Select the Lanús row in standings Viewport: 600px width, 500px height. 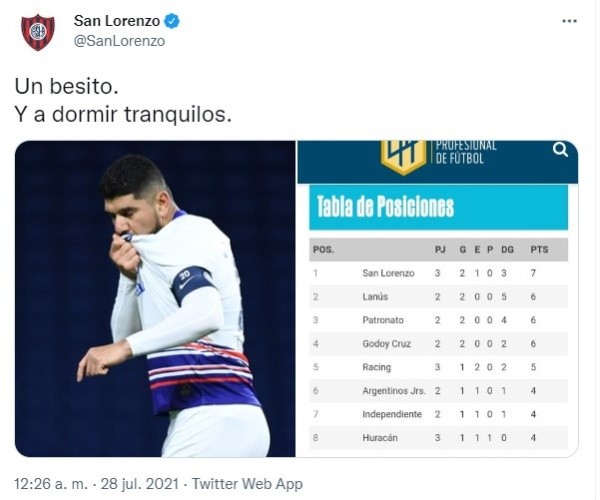[438, 296]
